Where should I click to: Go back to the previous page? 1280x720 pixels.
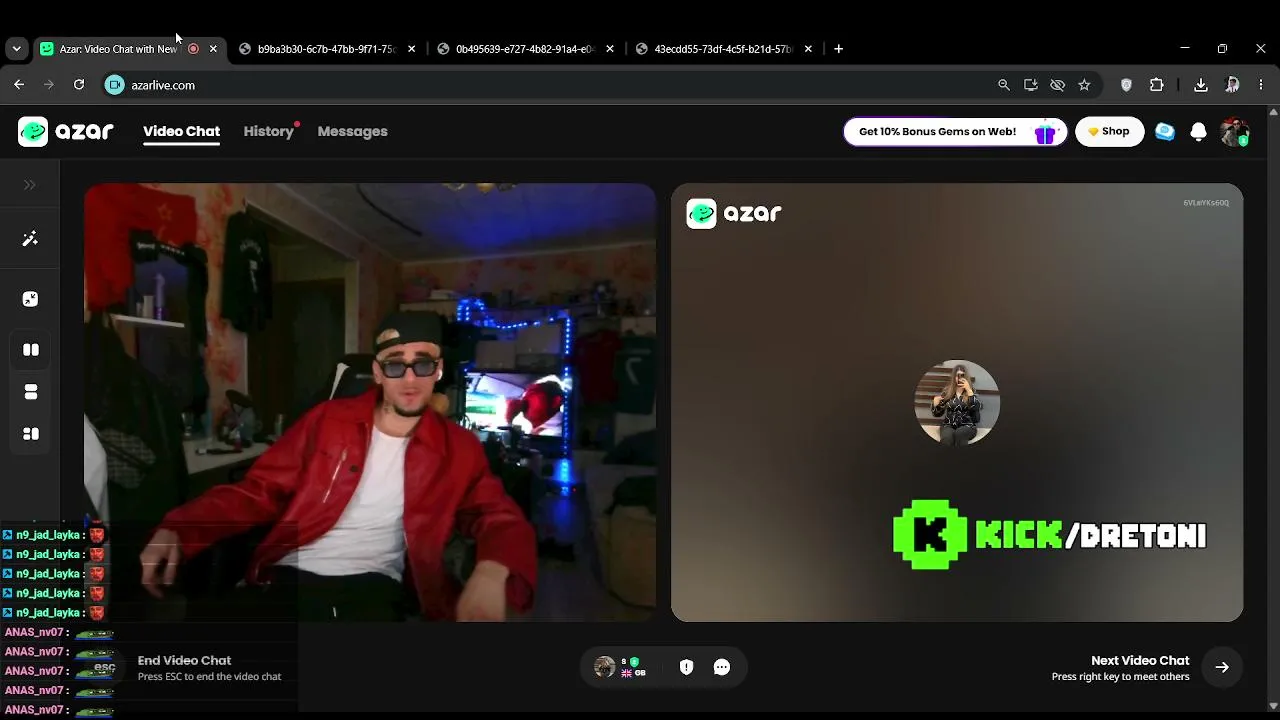click(x=19, y=85)
